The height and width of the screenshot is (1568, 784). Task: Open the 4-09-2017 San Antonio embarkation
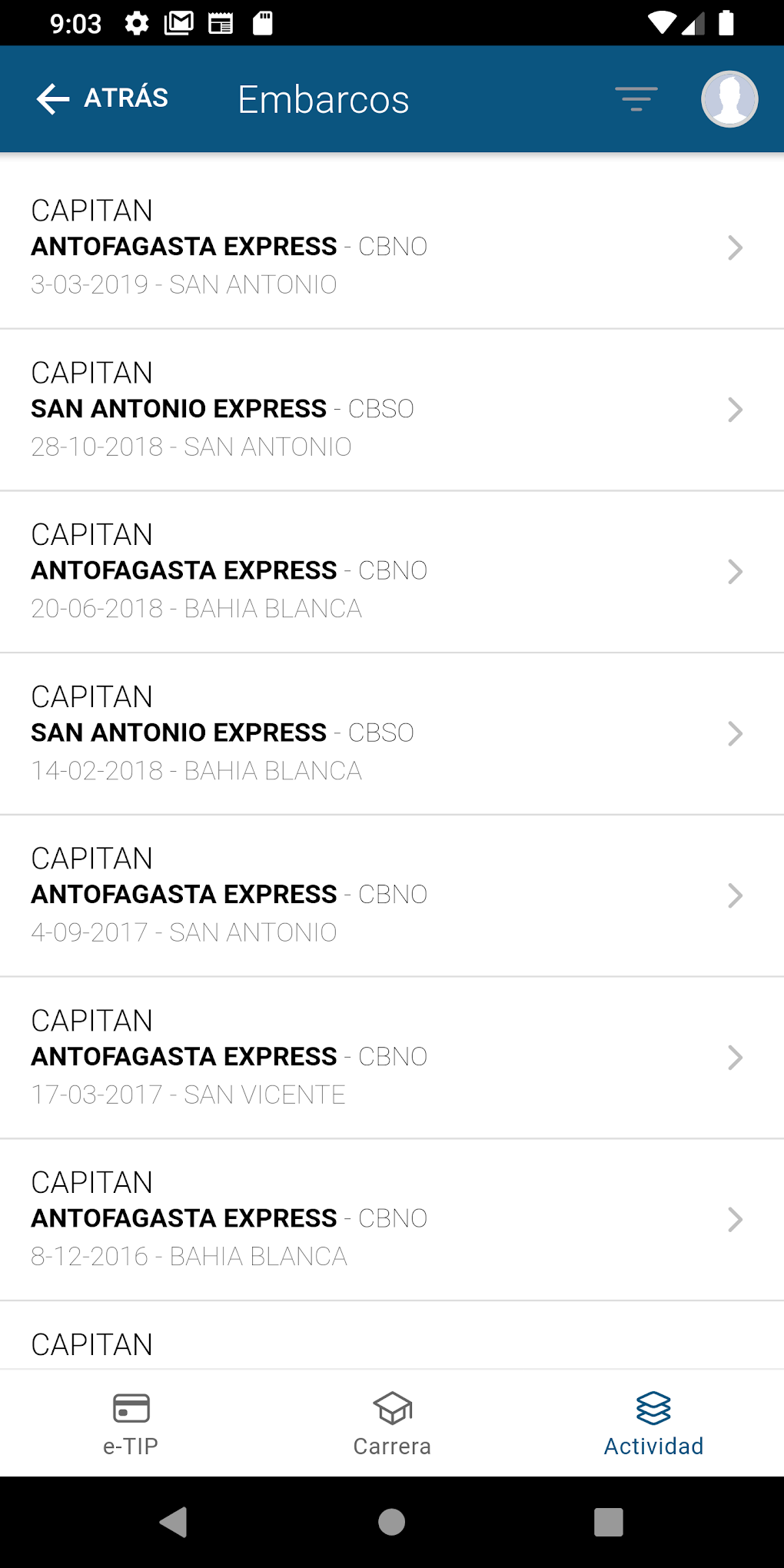pos(392,896)
